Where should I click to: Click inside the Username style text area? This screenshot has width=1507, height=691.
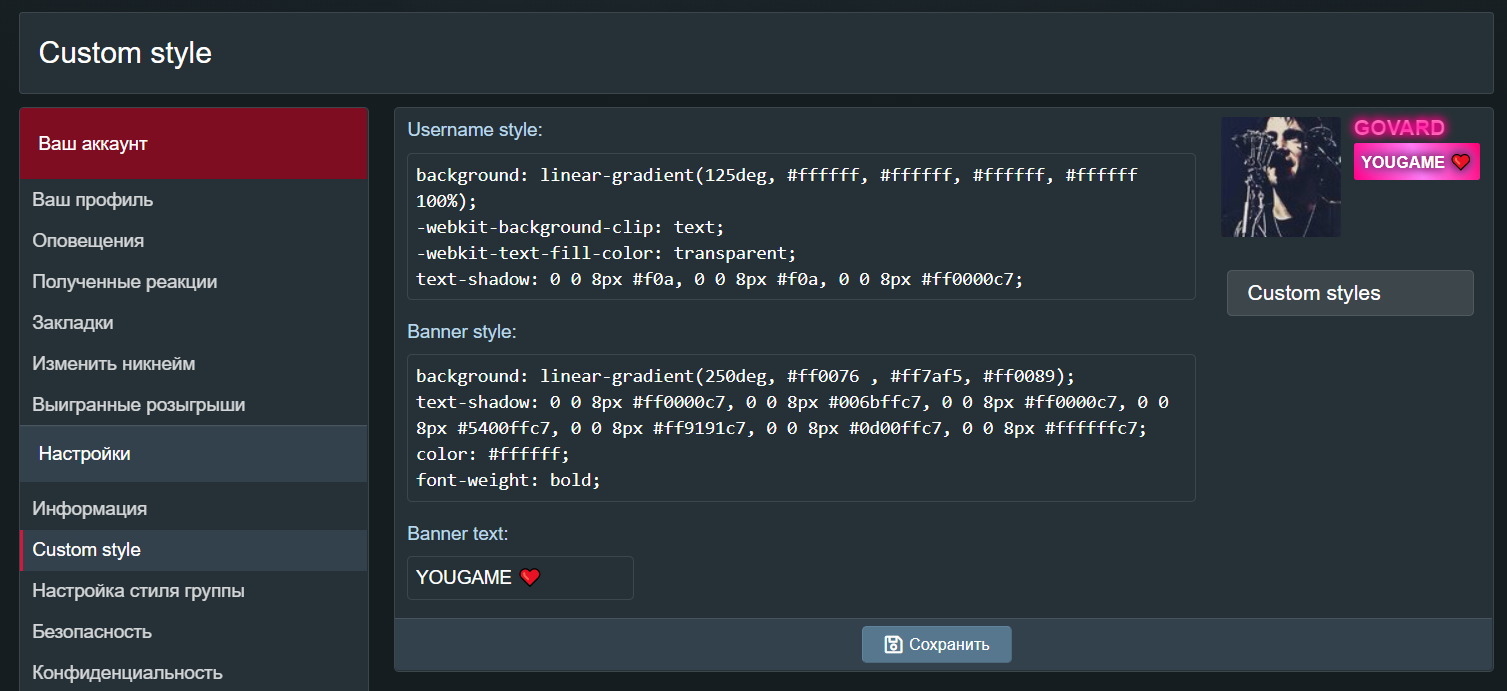pyautogui.click(x=801, y=226)
